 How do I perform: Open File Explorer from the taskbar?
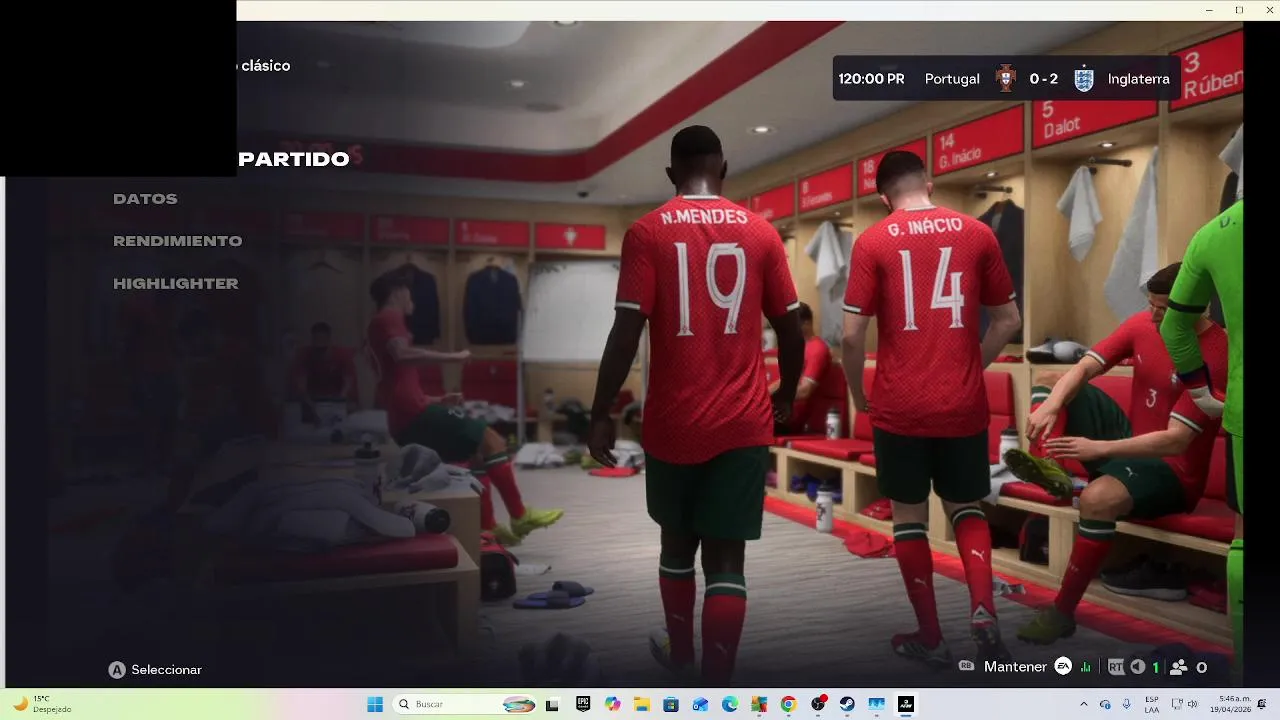point(641,704)
